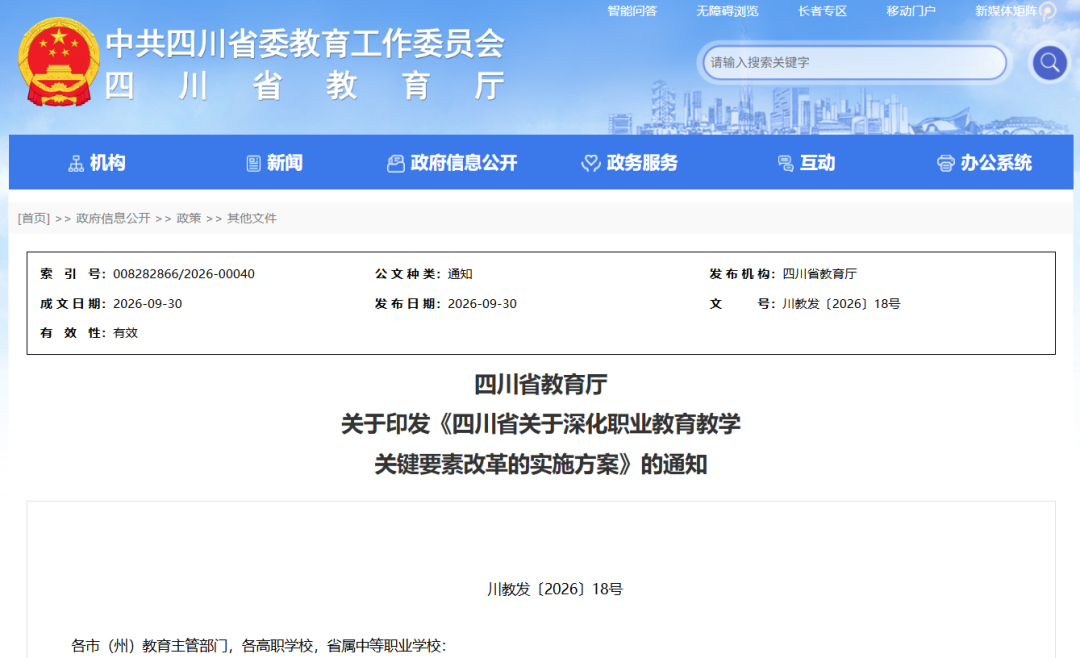Screen dimensions: 1080x658
Task: Click index number 008282866/2026-00040
Action: [184, 274]
